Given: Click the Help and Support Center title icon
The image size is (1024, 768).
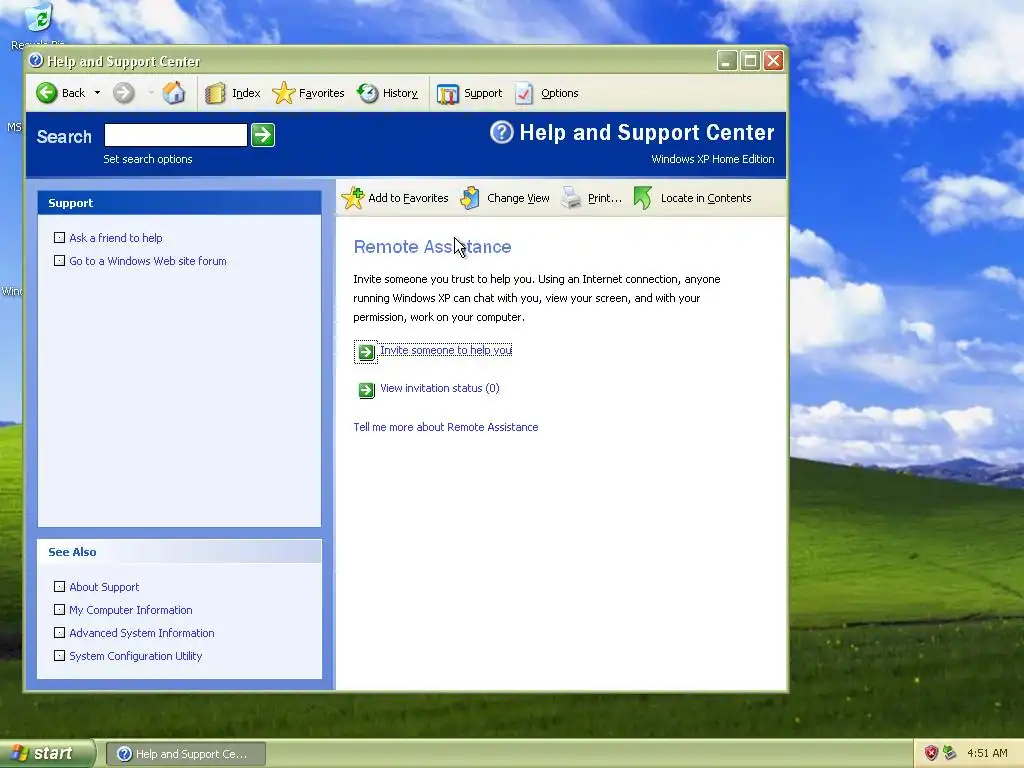Looking at the screenshot, I should click(36, 61).
